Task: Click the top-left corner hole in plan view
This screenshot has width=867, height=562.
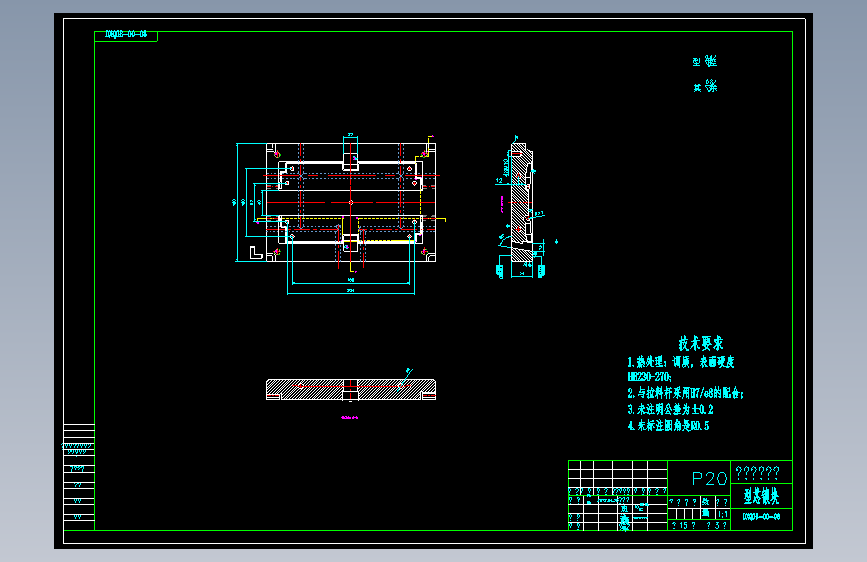Action: coord(277,154)
